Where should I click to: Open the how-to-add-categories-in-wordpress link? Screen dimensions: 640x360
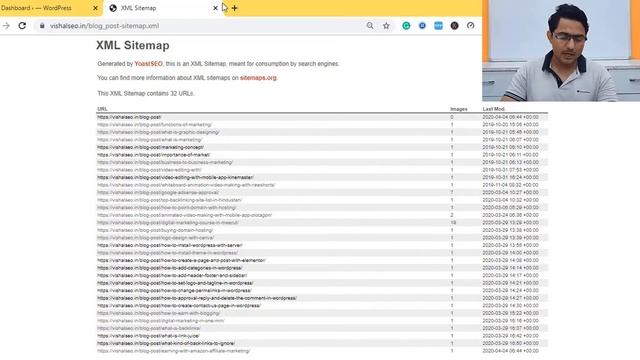click(169, 268)
